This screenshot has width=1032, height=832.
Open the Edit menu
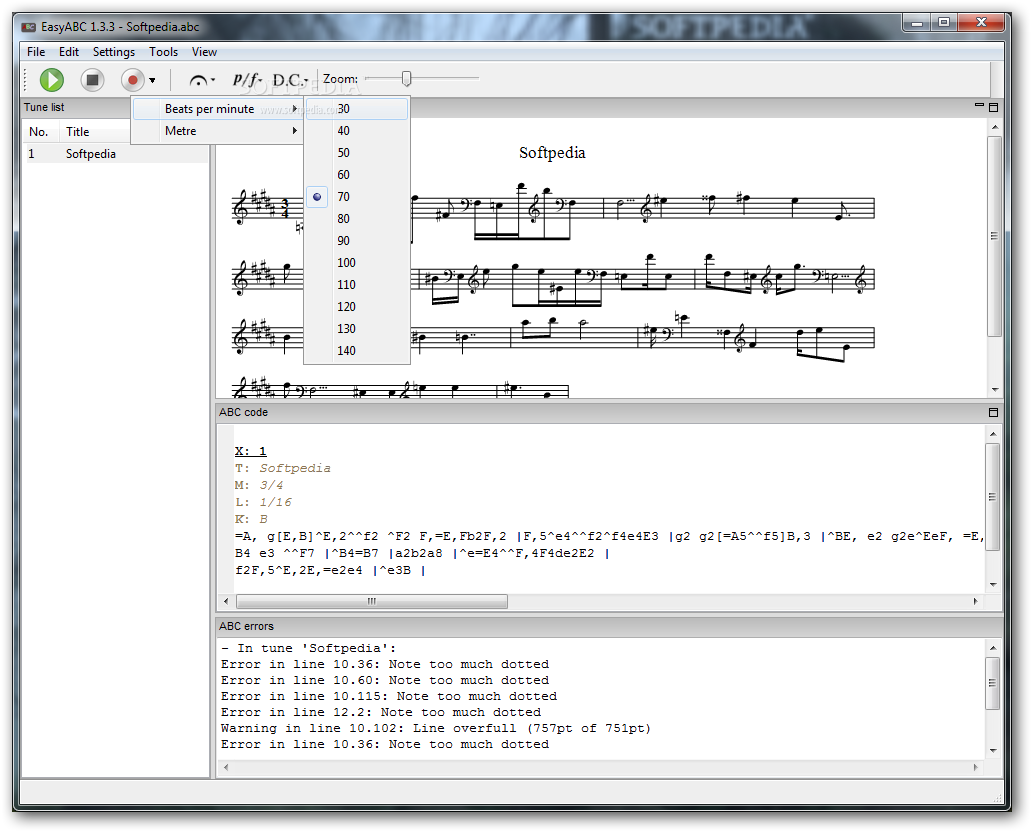[x=68, y=52]
